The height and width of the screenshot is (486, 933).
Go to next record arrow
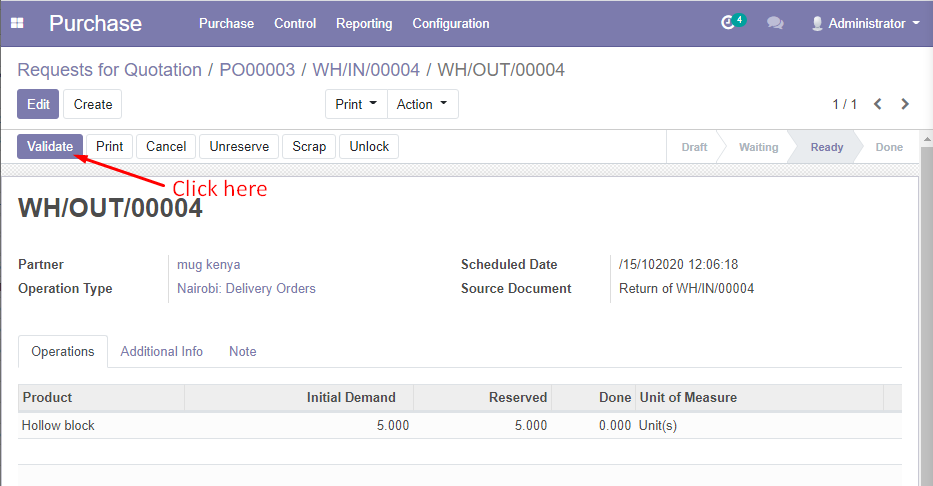(x=905, y=104)
